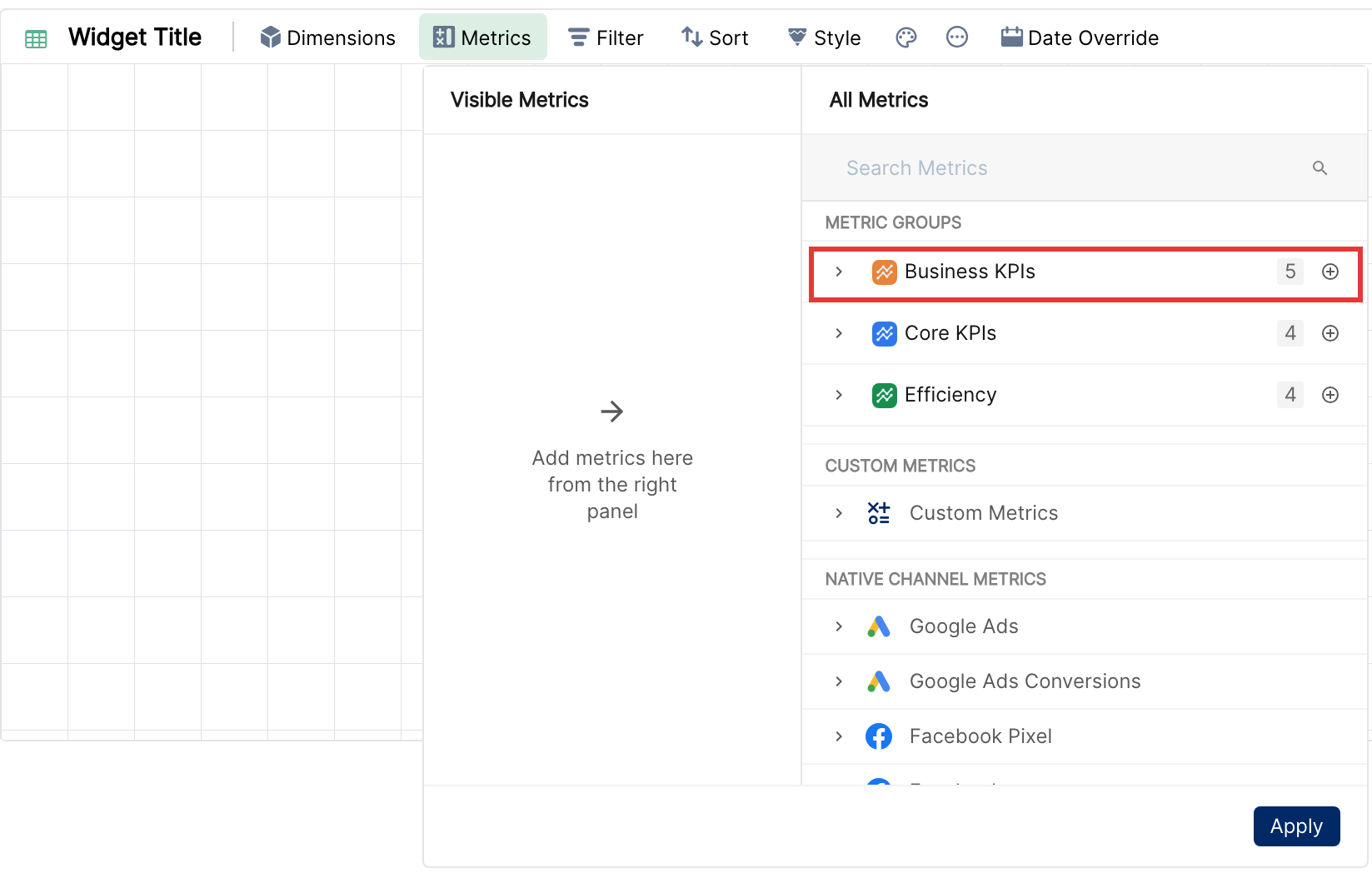Click the Business KPIs count badge 5
The image size is (1372, 873).
point(1290,272)
